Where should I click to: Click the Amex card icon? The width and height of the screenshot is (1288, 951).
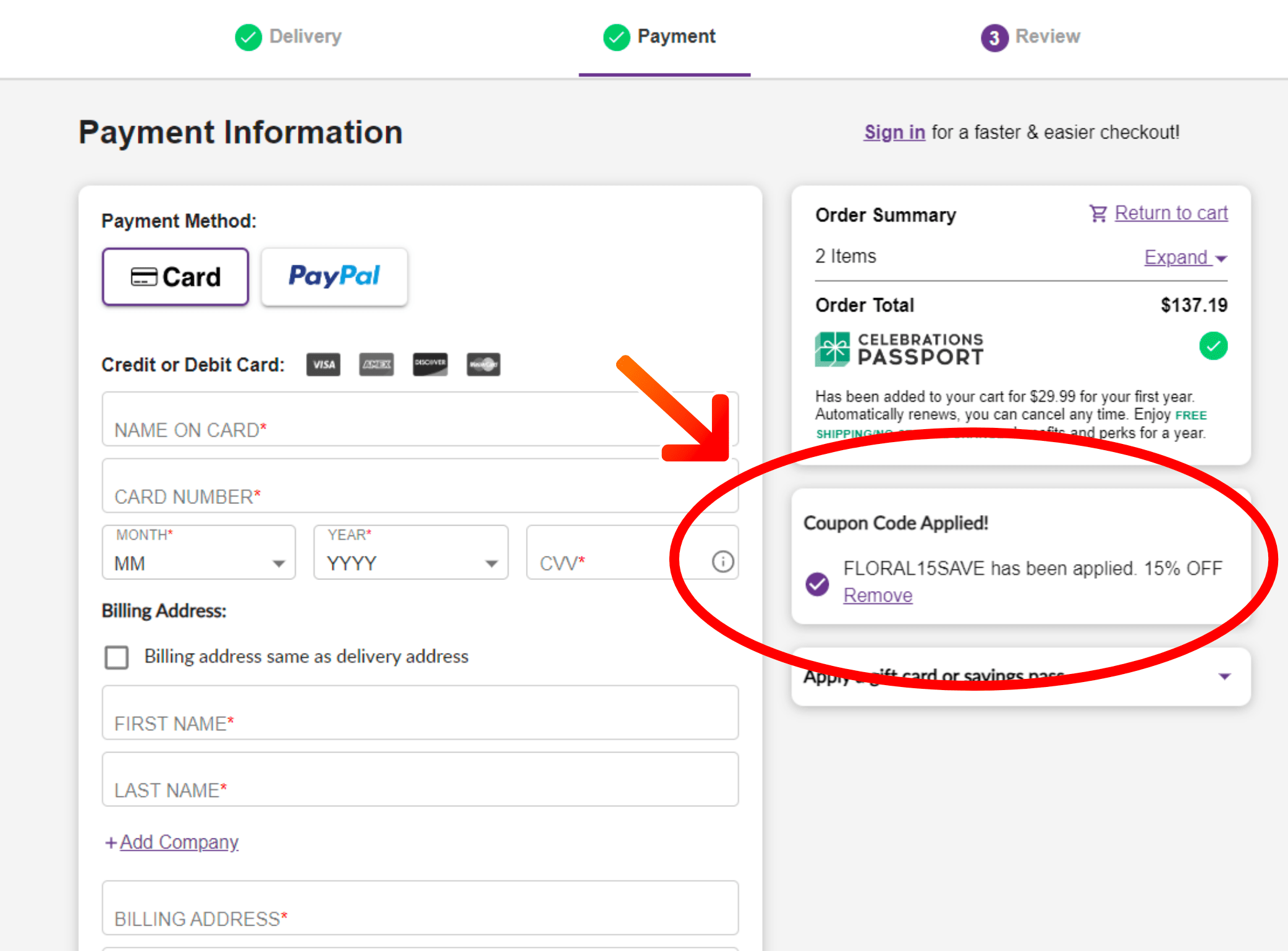(376, 365)
